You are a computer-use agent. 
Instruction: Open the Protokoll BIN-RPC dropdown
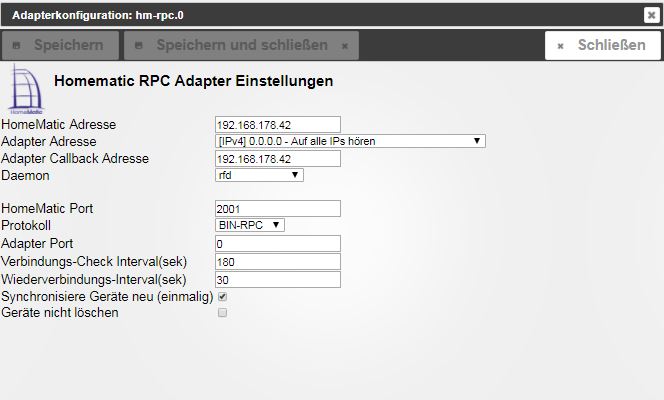coord(250,225)
